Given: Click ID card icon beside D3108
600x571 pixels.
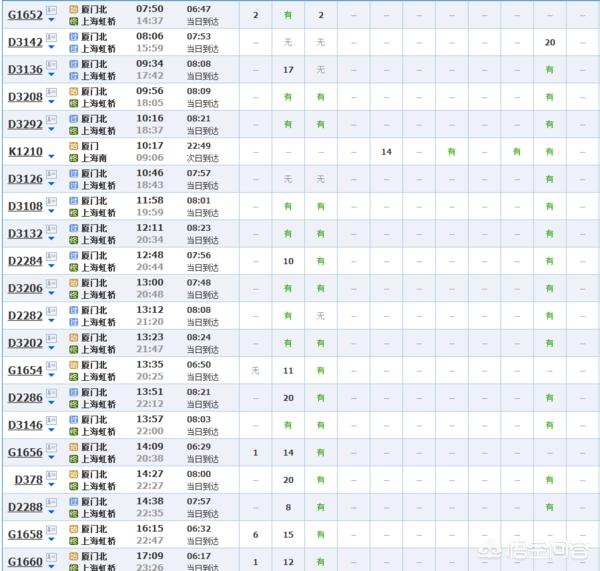Looking at the screenshot, I should click(51, 201).
